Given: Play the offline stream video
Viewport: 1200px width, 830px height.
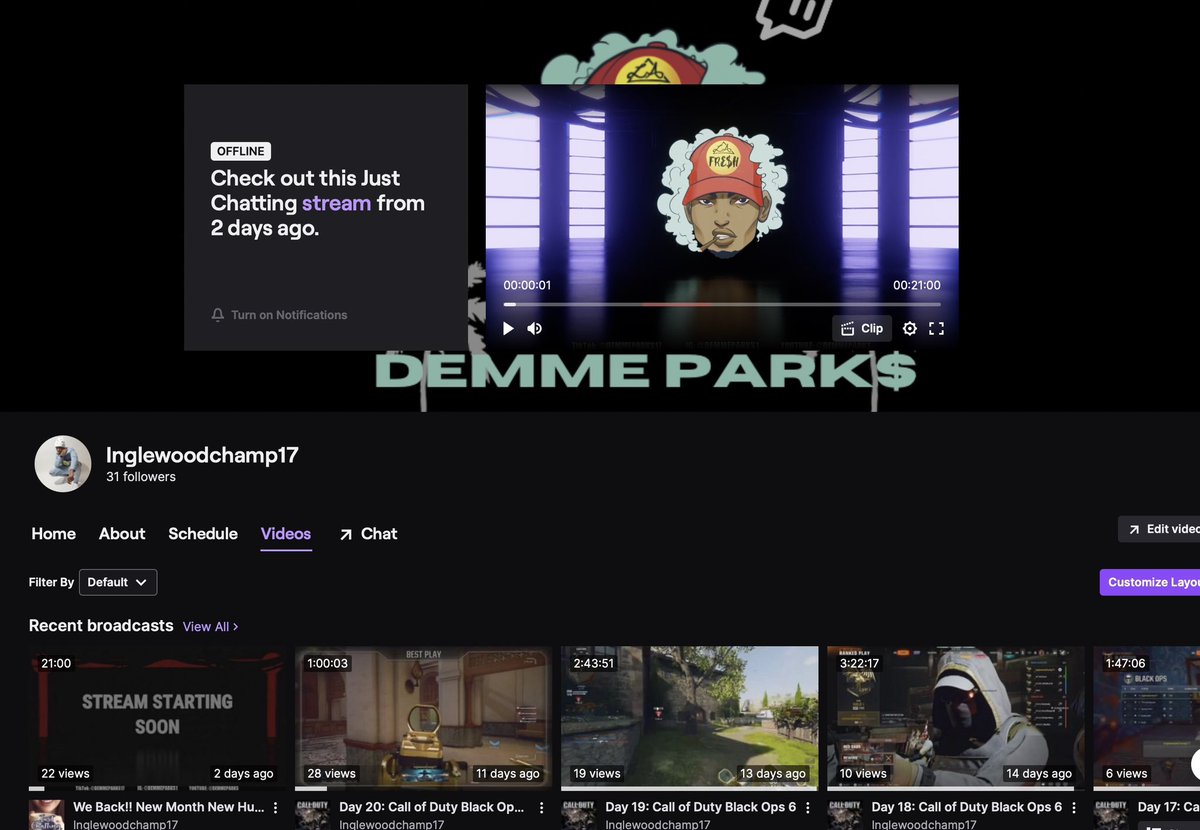Looking at the screenshot, I should click(508, 328).
